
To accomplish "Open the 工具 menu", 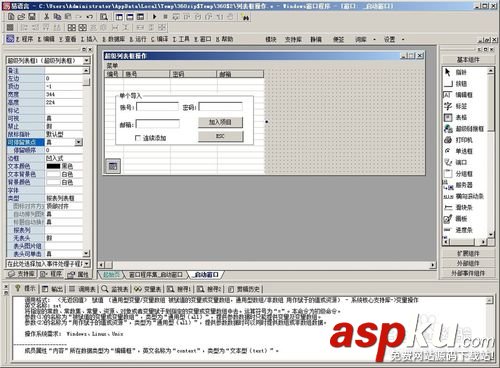I will [181, 39].
